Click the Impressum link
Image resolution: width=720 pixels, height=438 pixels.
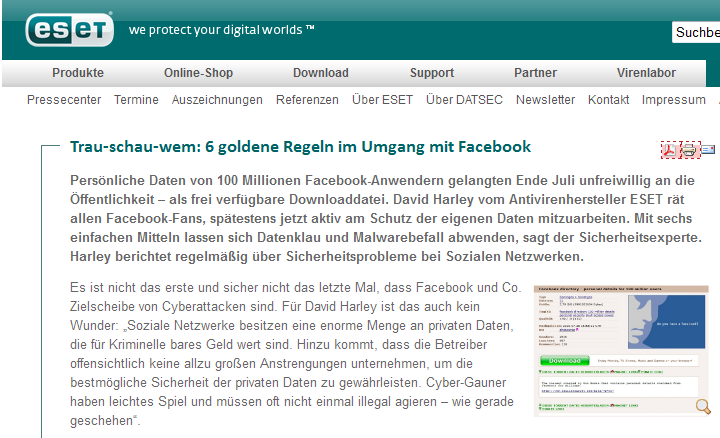[673, 100]
